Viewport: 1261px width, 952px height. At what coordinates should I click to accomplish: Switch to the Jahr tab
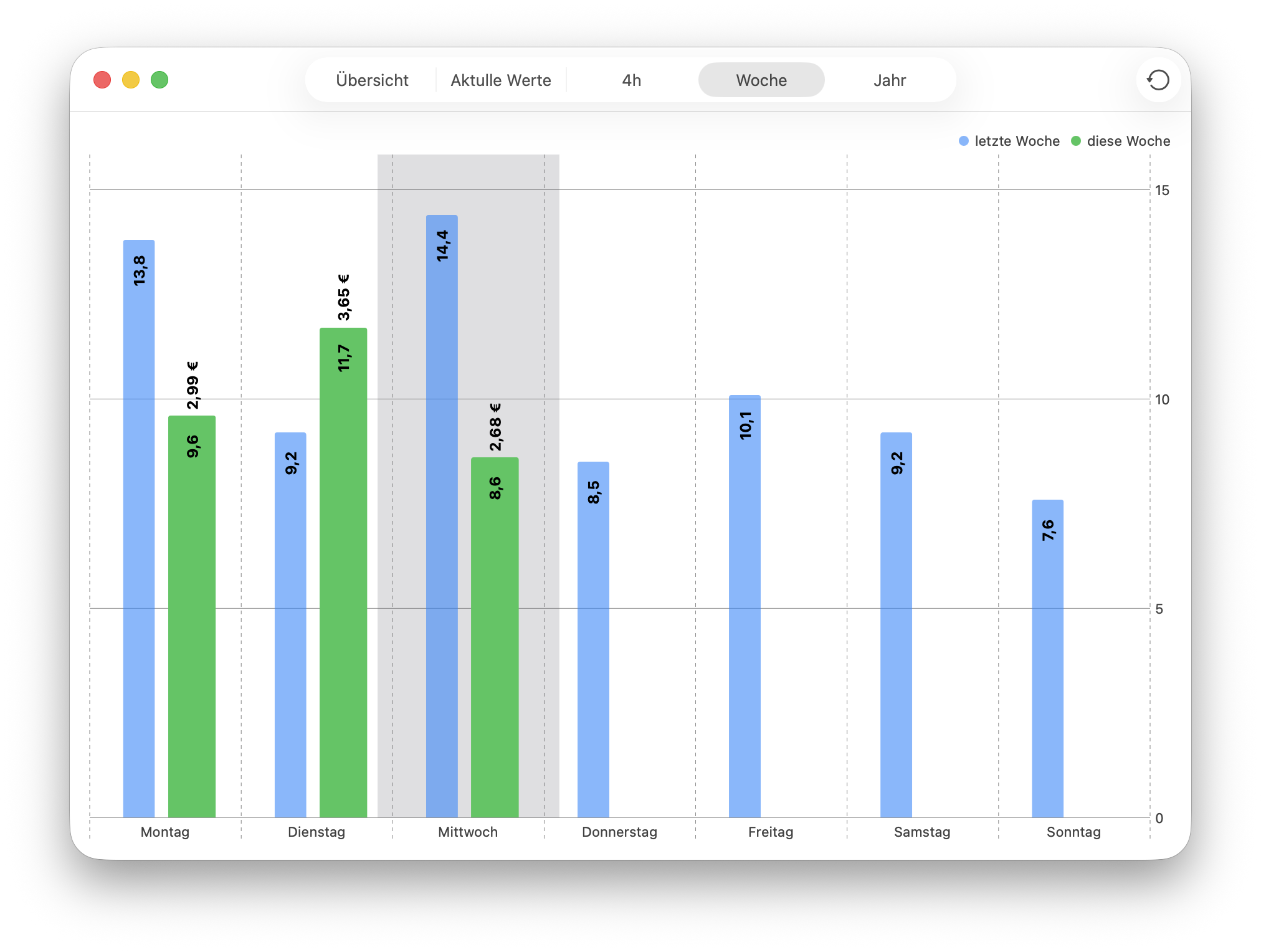click(x=889, y=80)
